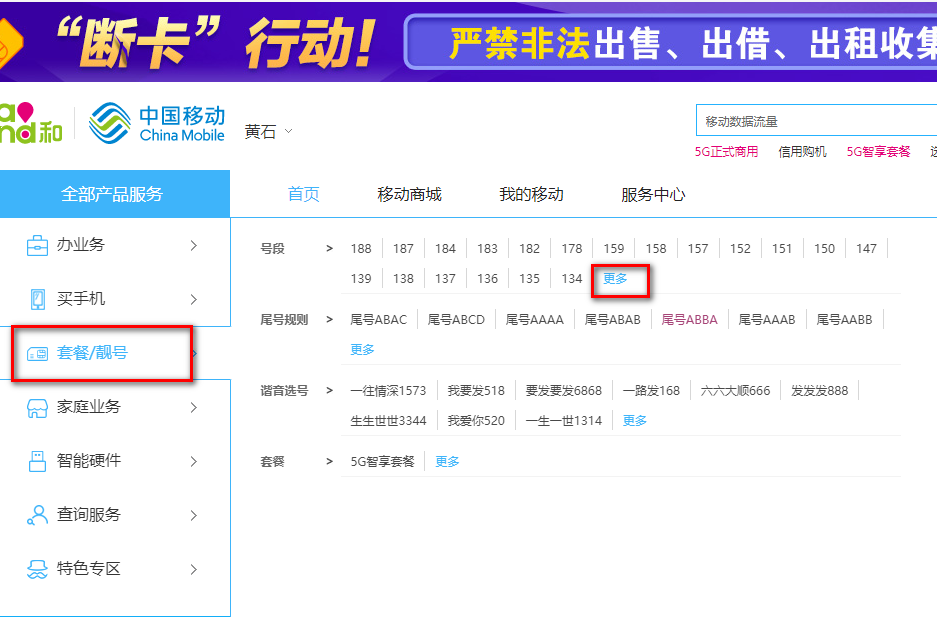Expand the 办业务 submenu arrow
The image size is (937, 617).
(x=194, y=245)
